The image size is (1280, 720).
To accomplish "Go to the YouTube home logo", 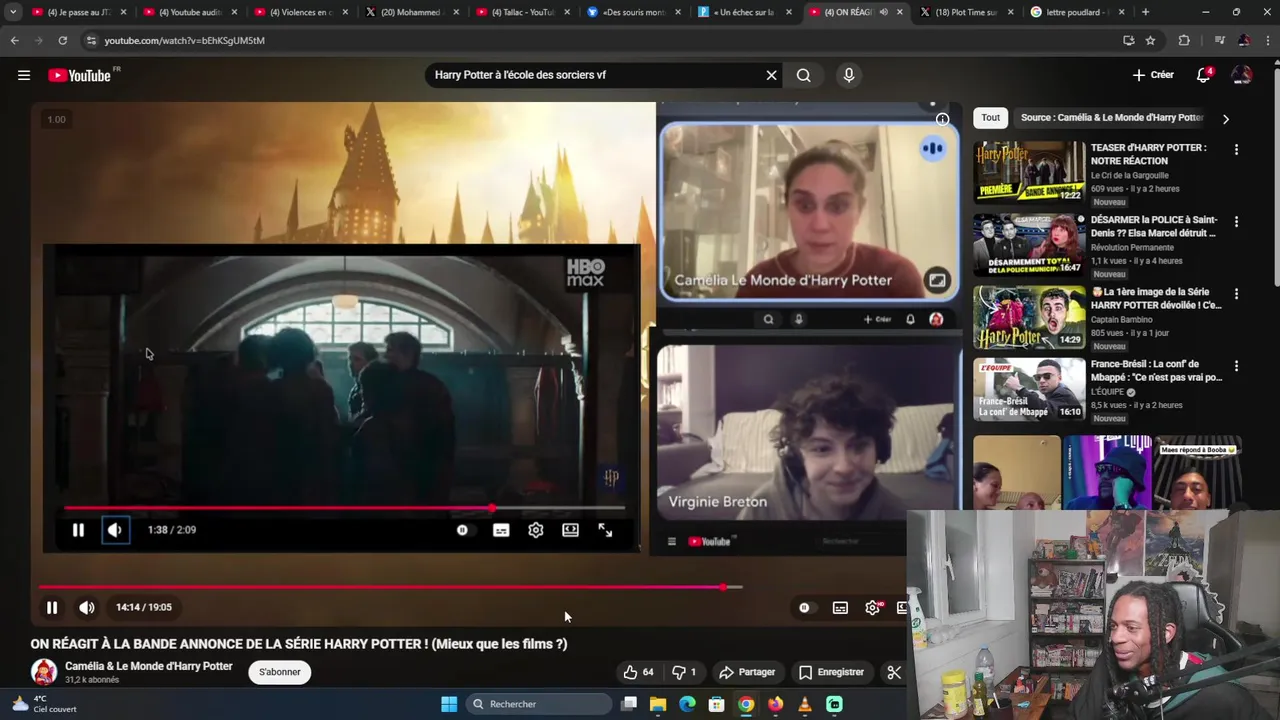I will (79, 75).
